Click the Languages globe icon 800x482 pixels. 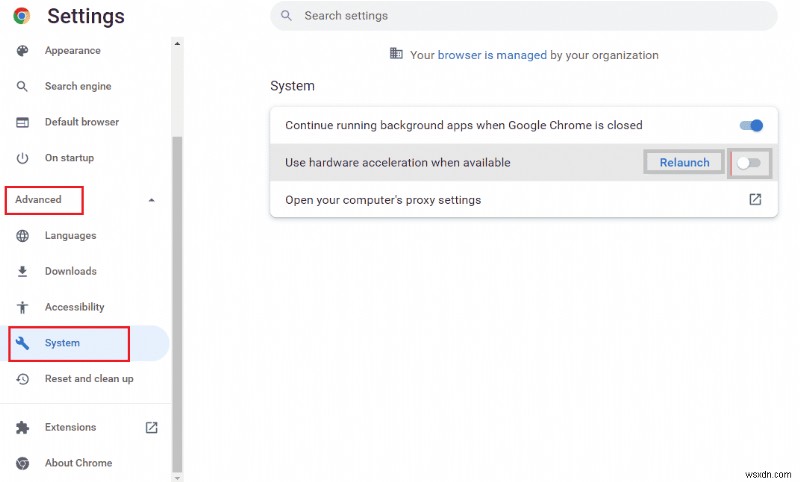click(x=23, y=236)
